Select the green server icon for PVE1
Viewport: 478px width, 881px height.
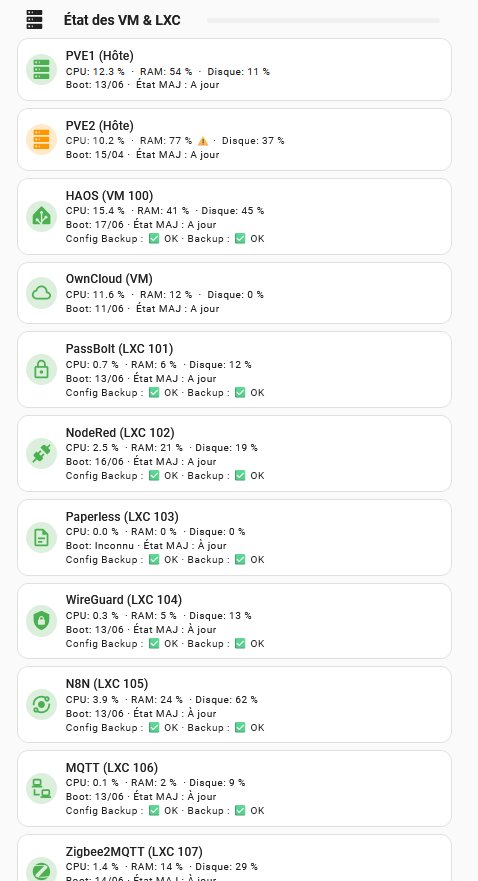[x=42, y=70]
